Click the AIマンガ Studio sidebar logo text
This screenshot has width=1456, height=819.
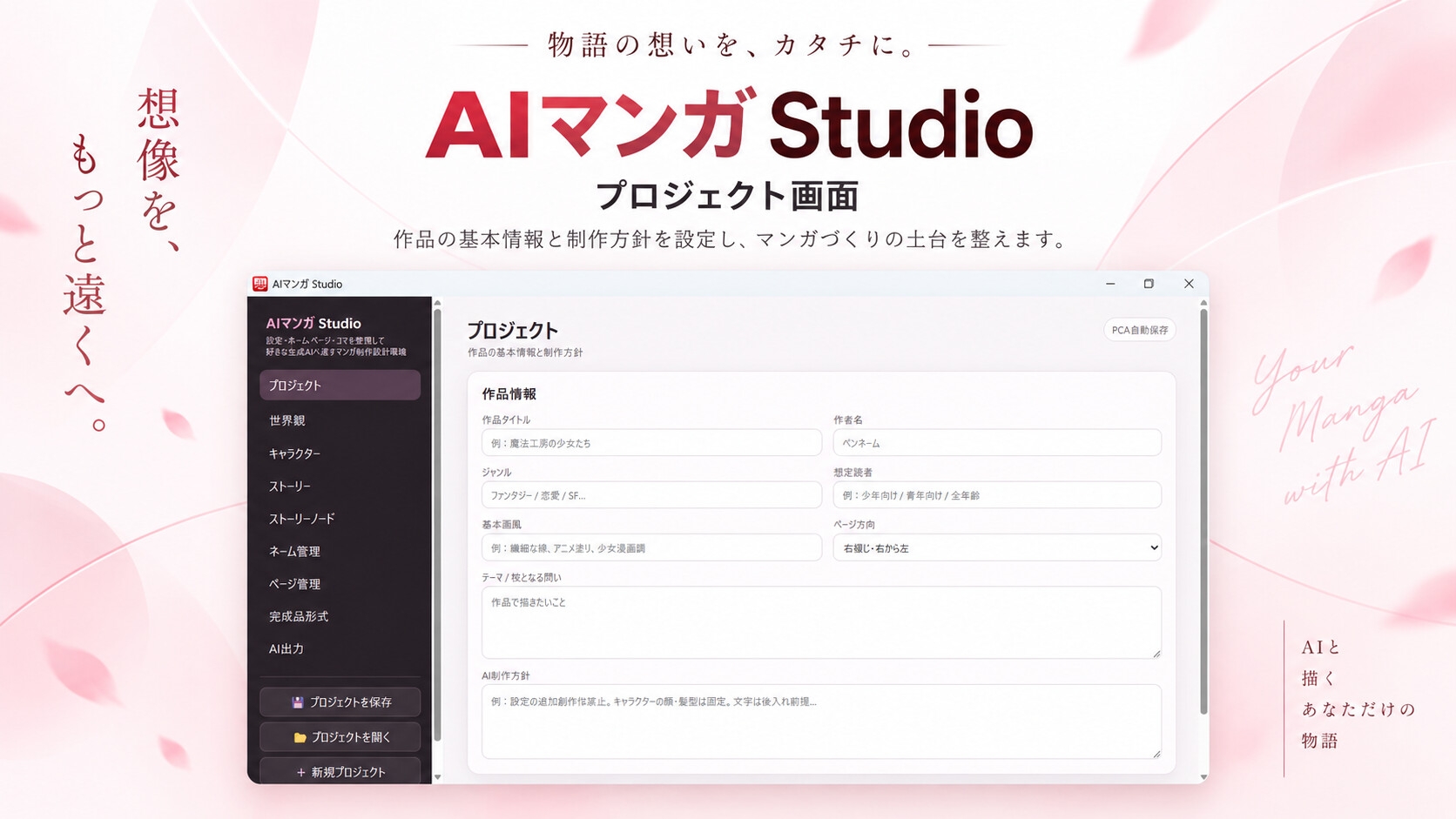point(313,323)
